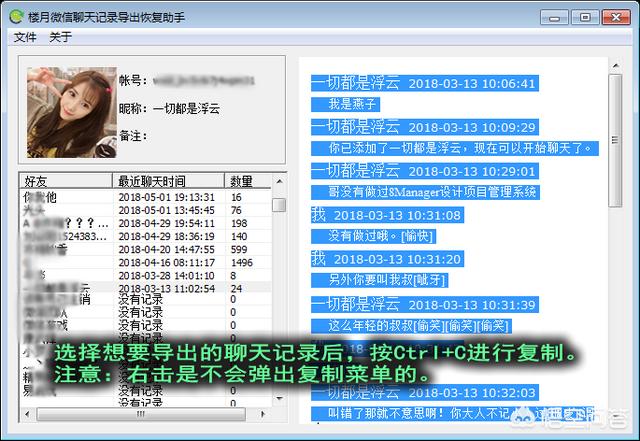Click message header at 2018-03-13 10:09:29
This screenshot has height=441, width=640.
point(424,127)
